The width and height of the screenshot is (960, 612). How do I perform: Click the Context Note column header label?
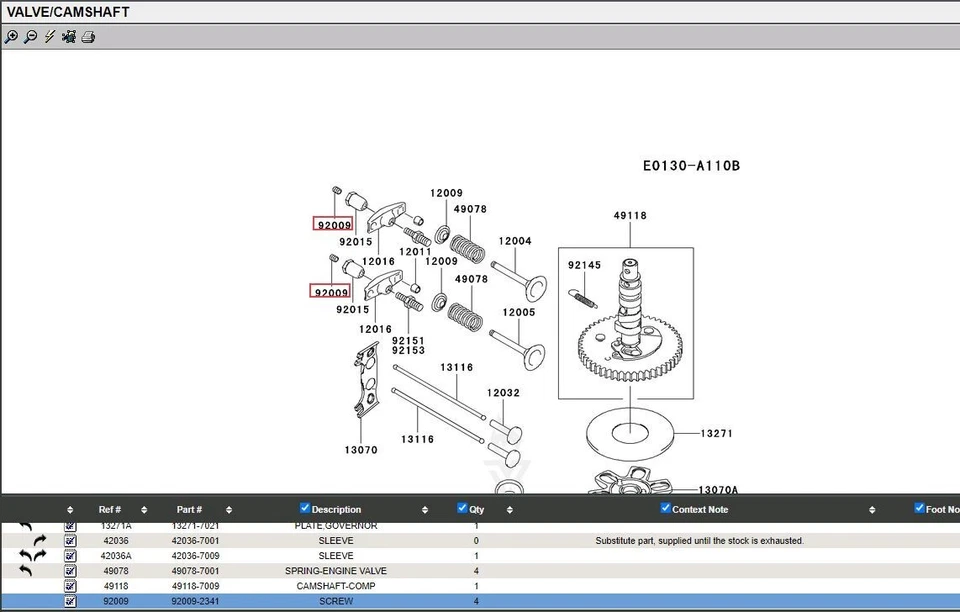pos(700,510)
